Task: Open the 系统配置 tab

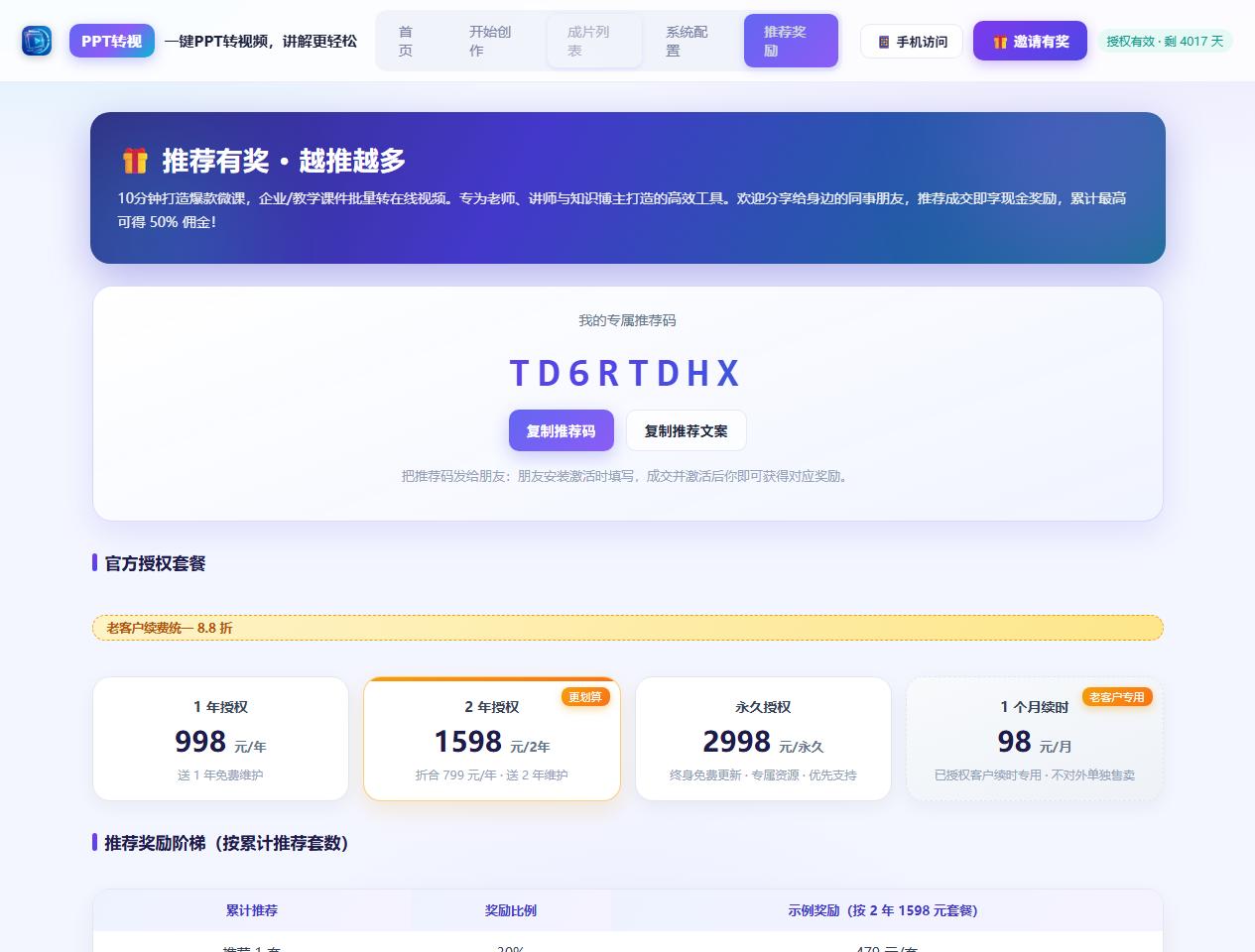Action: (692, 41)
